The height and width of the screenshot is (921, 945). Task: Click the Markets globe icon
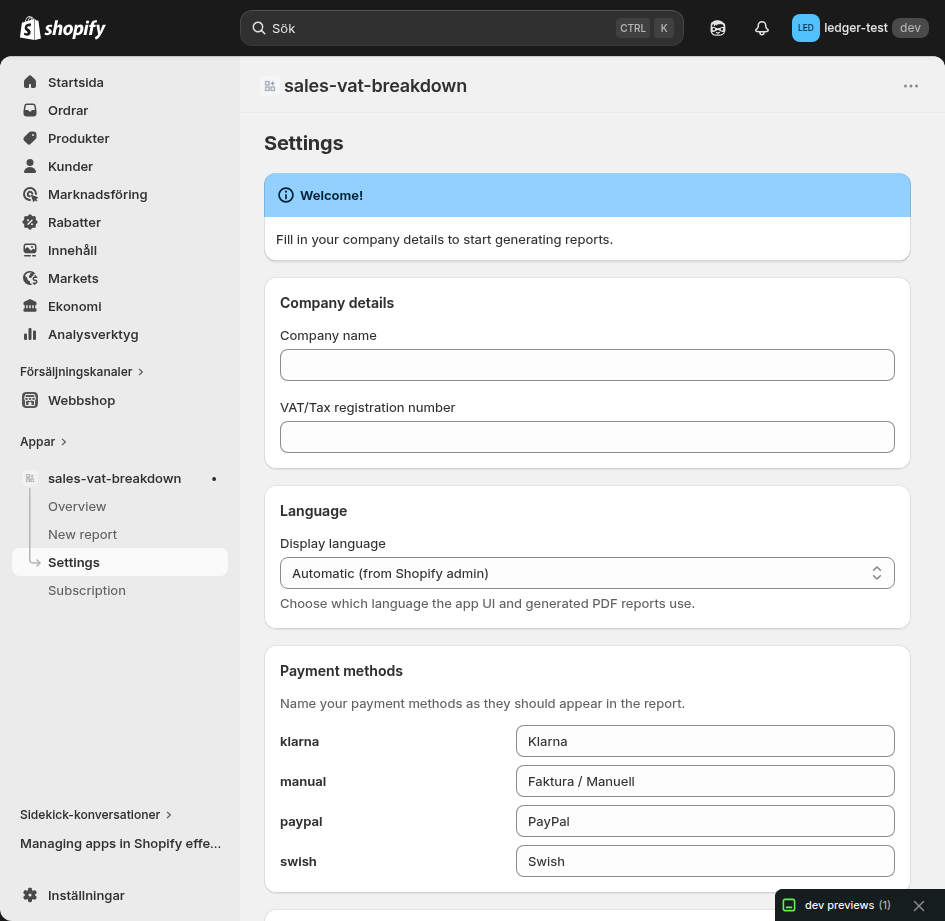coord(28,278)
